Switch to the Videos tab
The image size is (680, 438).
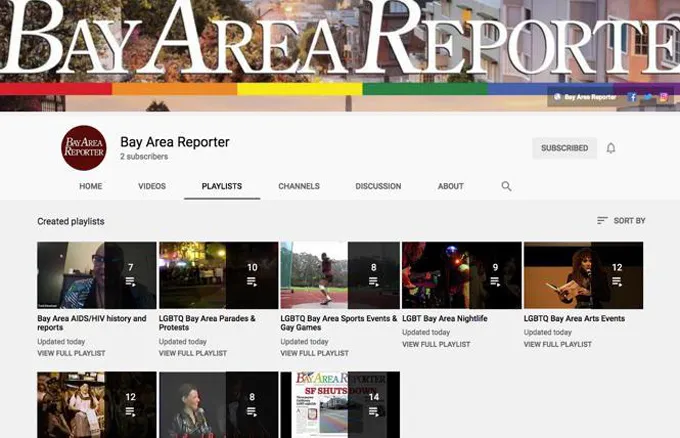click(152, 186)
